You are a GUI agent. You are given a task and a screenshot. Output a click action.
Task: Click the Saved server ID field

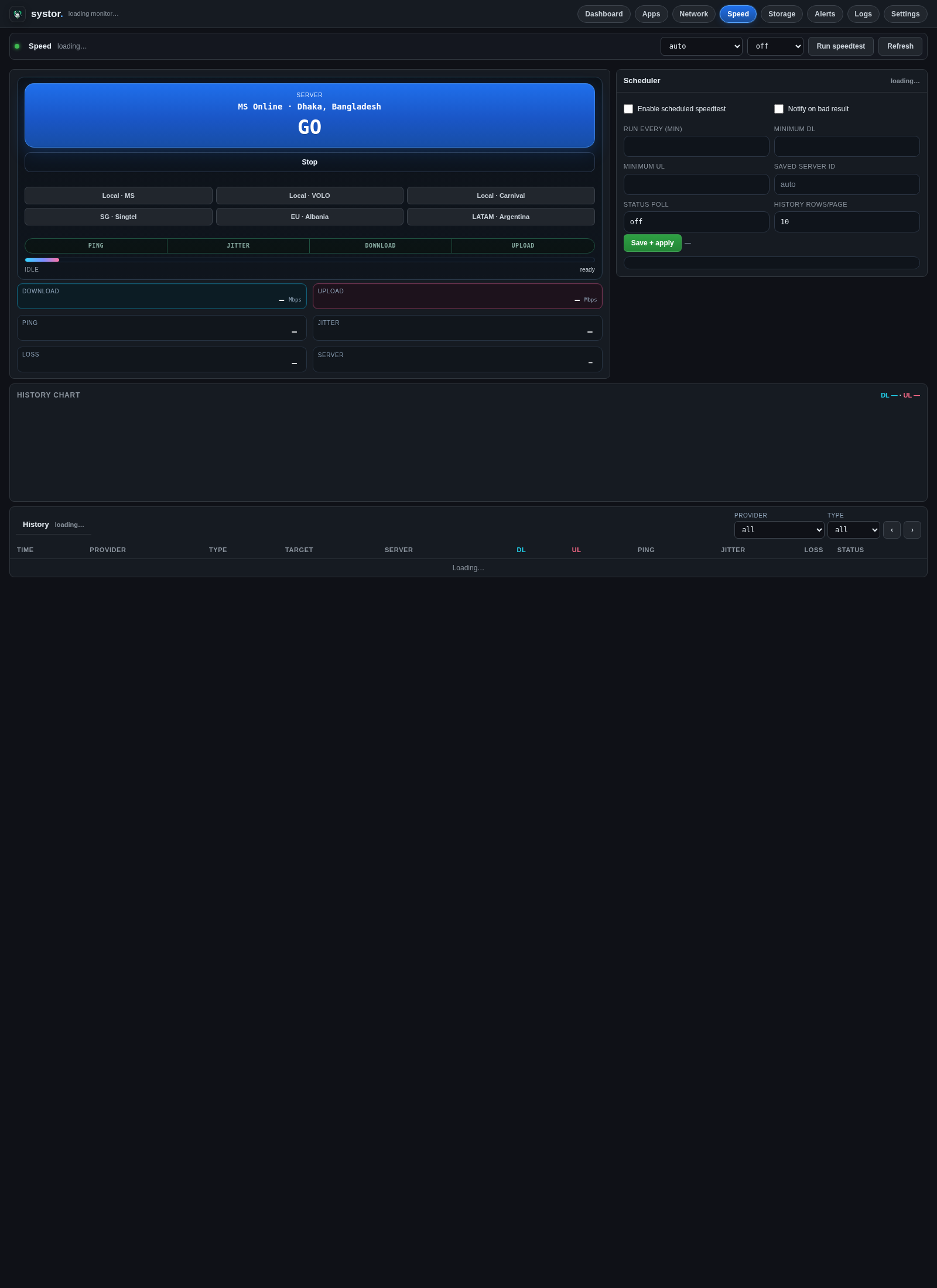(847, 184)
